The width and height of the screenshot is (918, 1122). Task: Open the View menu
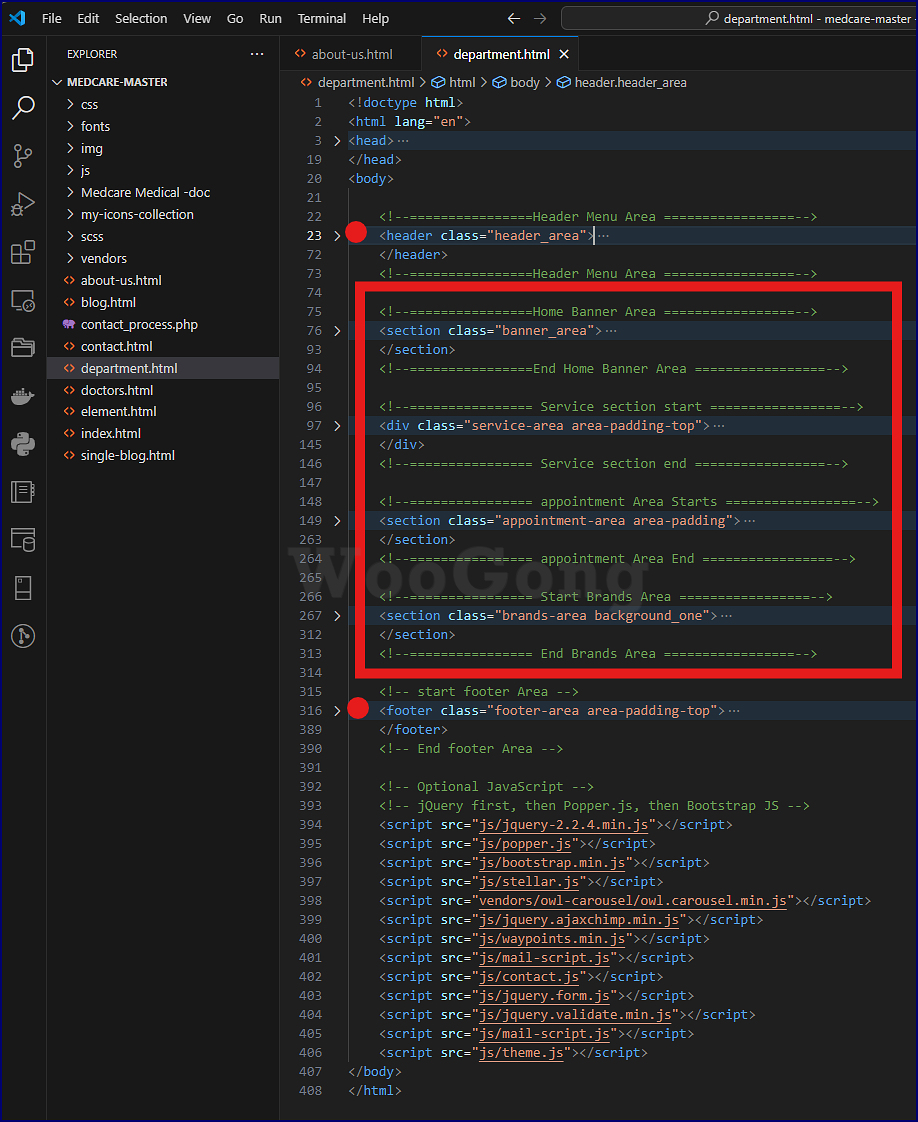click(197, 19)
